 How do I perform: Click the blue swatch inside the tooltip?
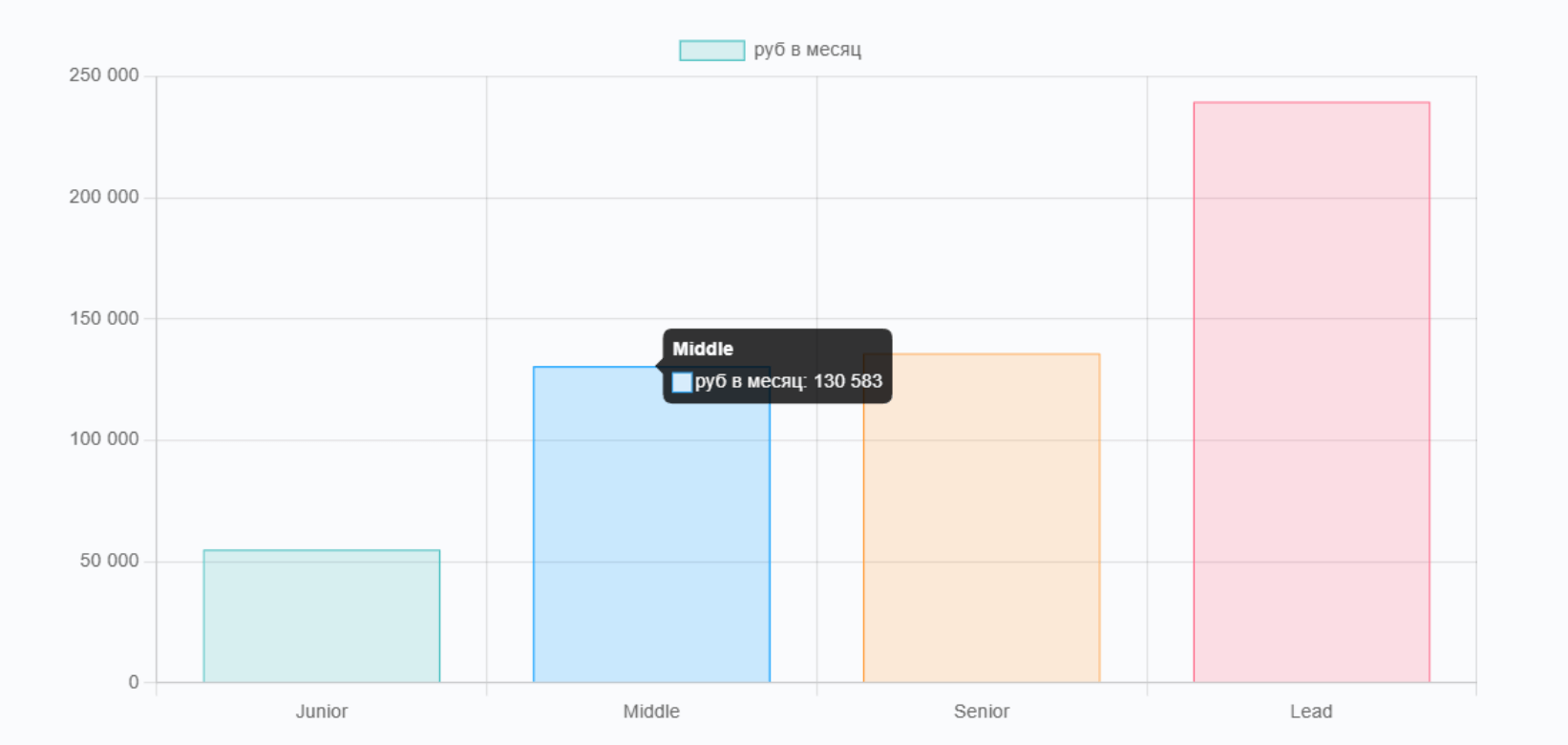tap(682, 382)
